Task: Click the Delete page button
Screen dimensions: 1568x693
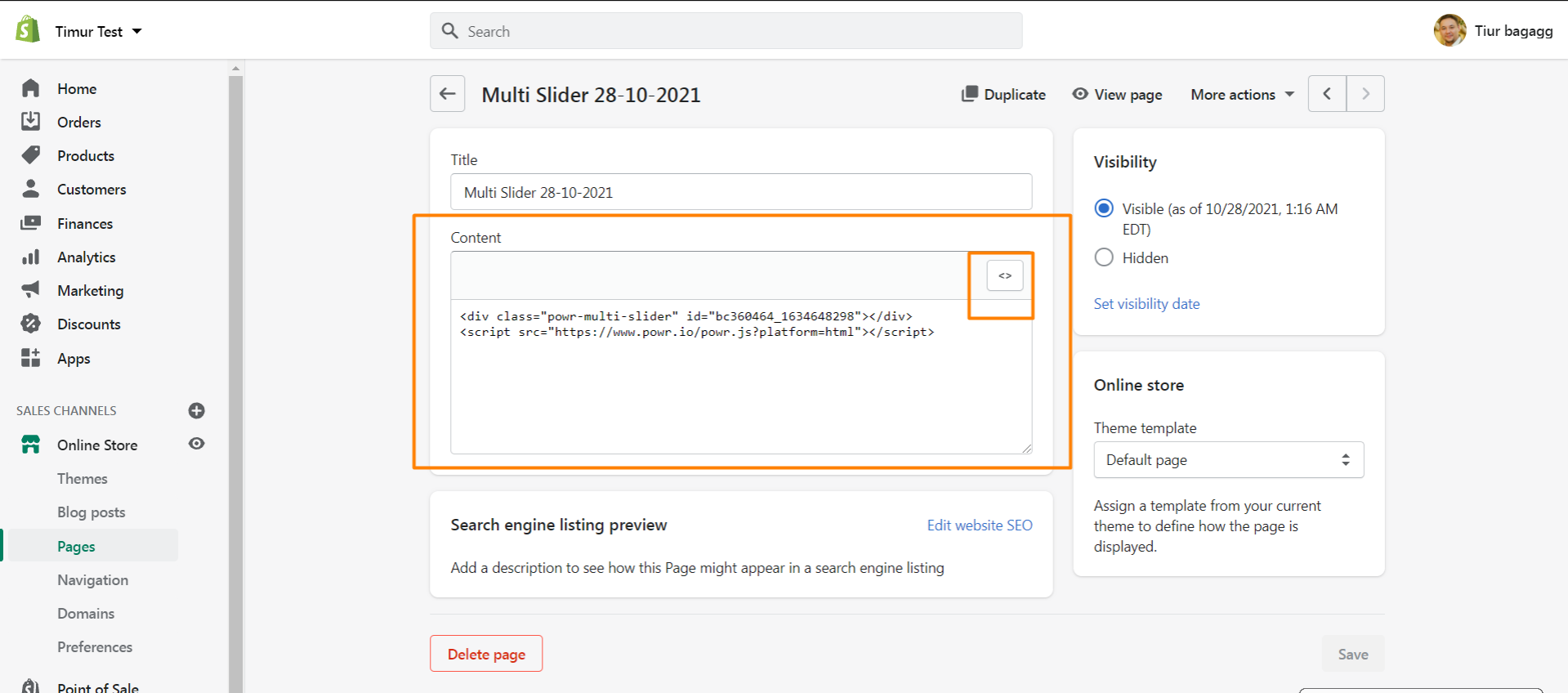Action: pyautogui.click(x=486, y=654)
